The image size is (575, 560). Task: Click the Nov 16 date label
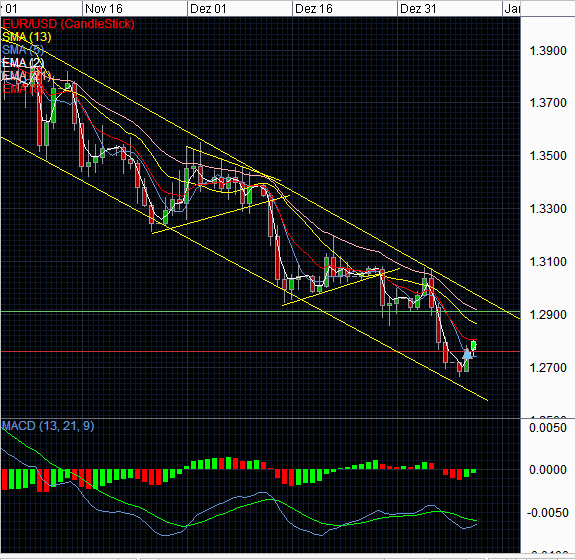click(104, 8)
